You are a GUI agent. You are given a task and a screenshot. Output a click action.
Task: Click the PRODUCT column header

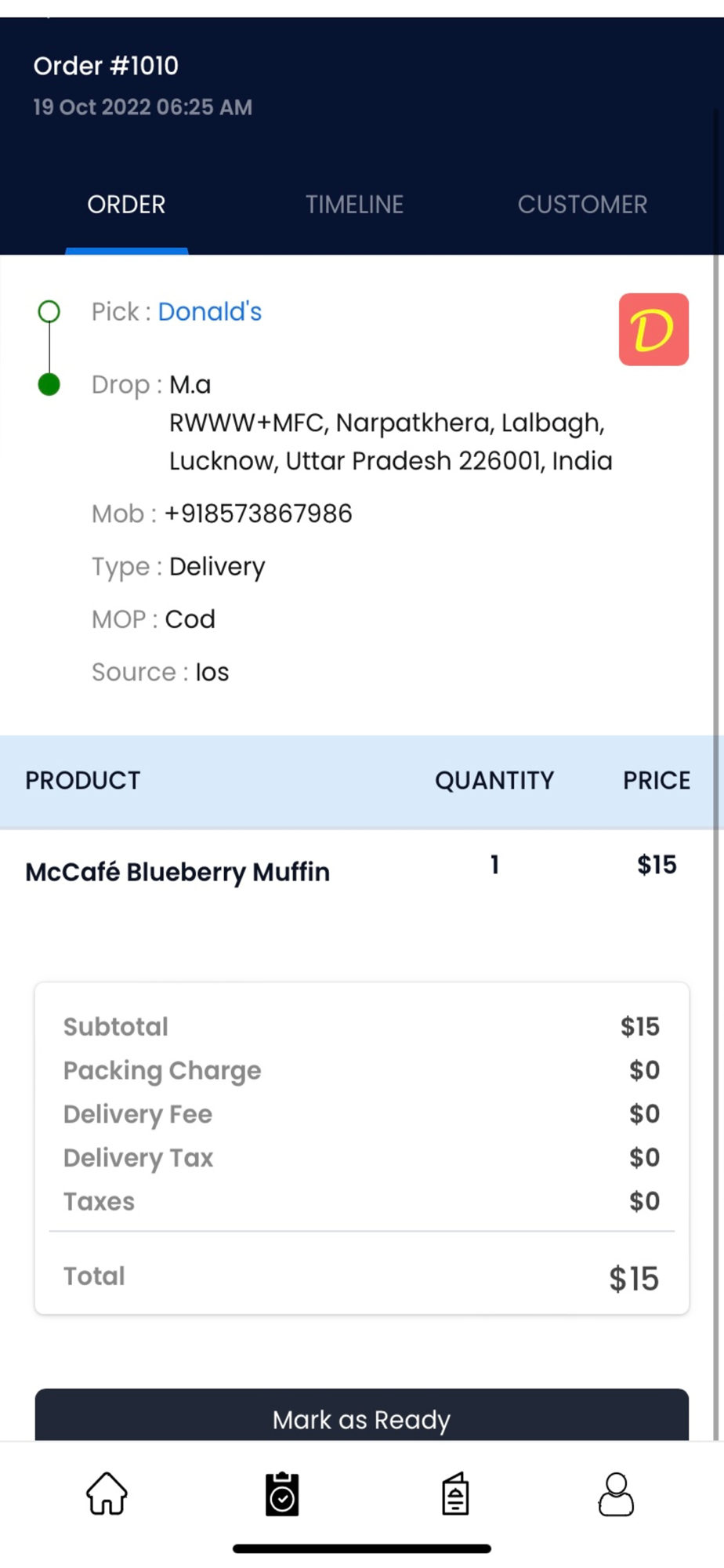point(83,781)
